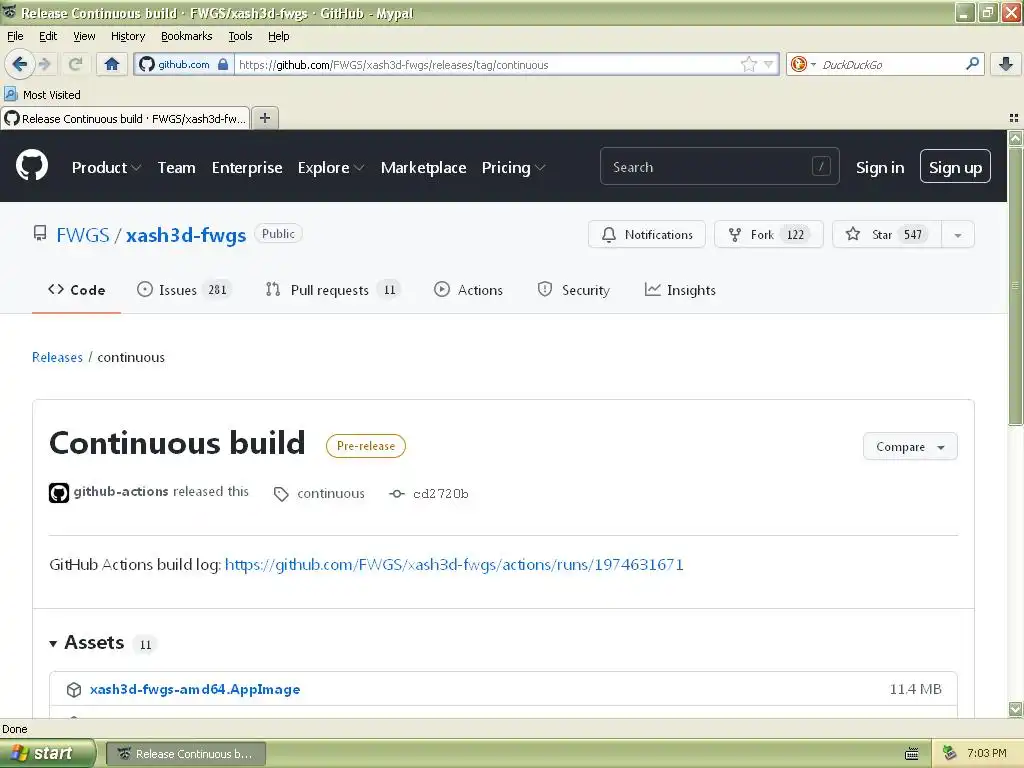The width and height of the screenshot is (1024, 768).
Task: Click the scrollbar down arrow
Action: [x=1015, y=709]
